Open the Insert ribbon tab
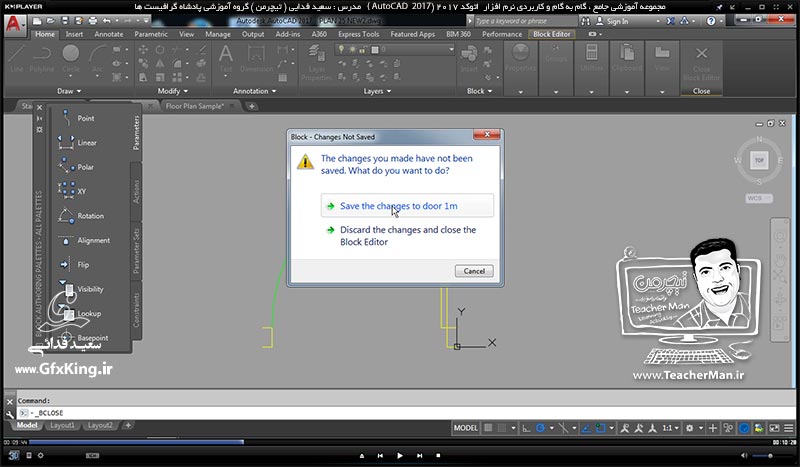 [74, 34]
